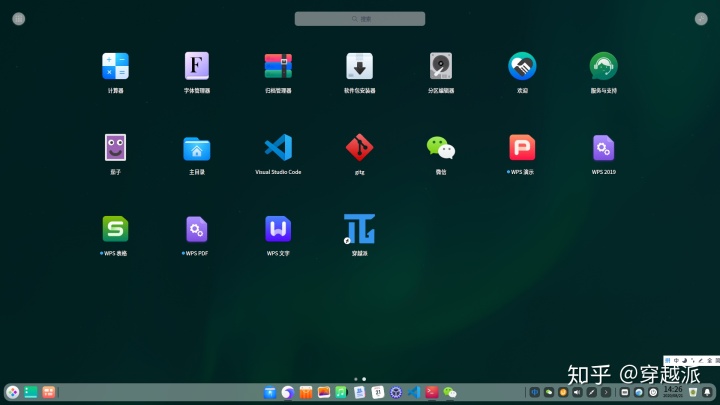Open the volume control in the tray

click(x=577, y=393)
